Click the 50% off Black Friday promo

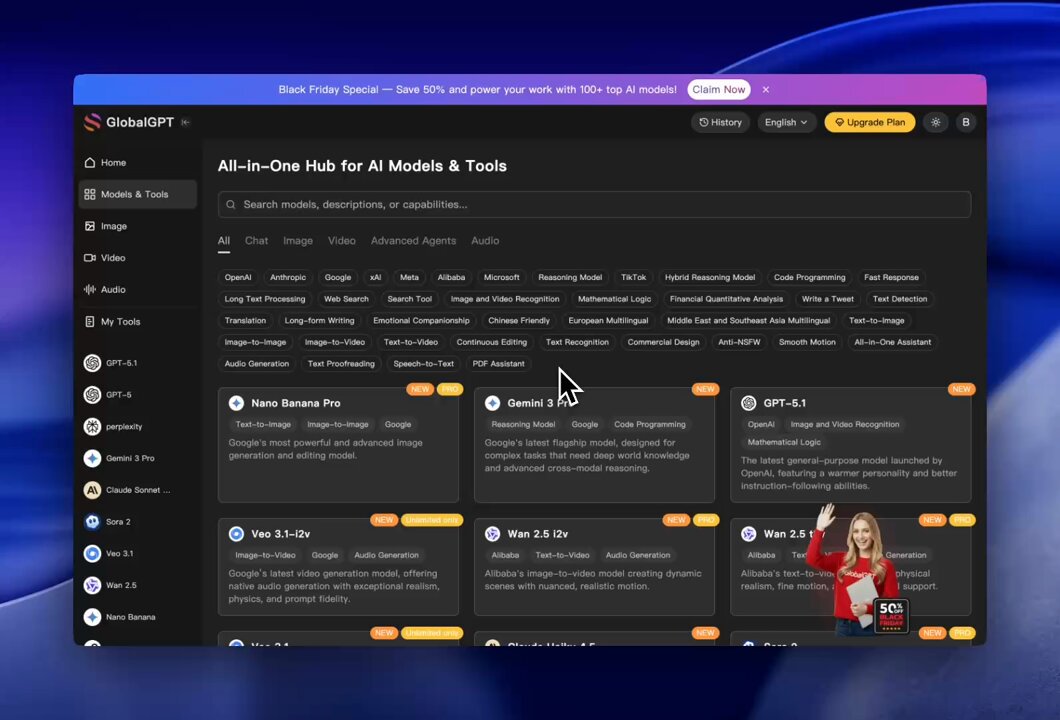point(891,615)
